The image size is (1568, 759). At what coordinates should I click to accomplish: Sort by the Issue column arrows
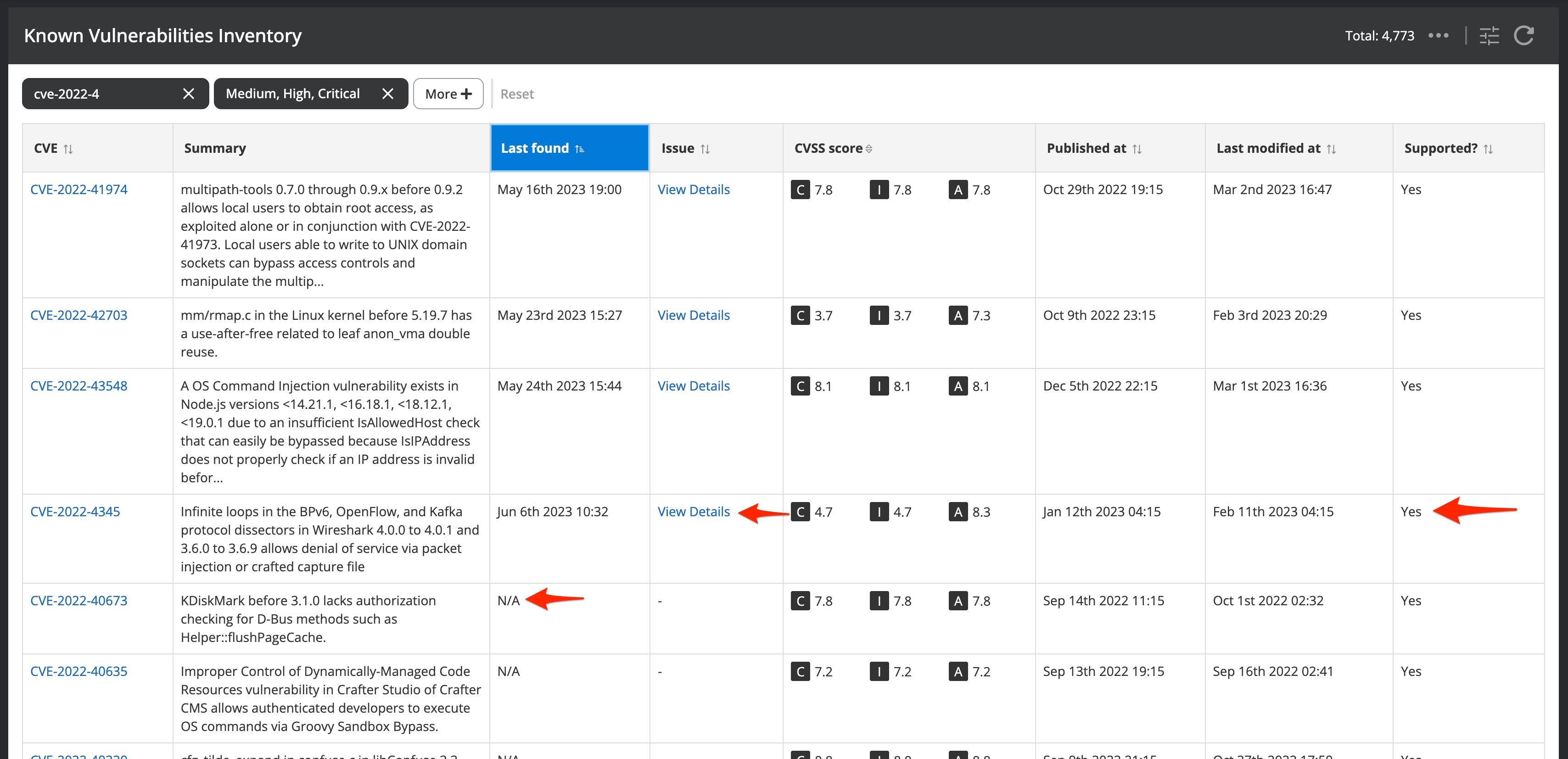click(x=705, y=149)
